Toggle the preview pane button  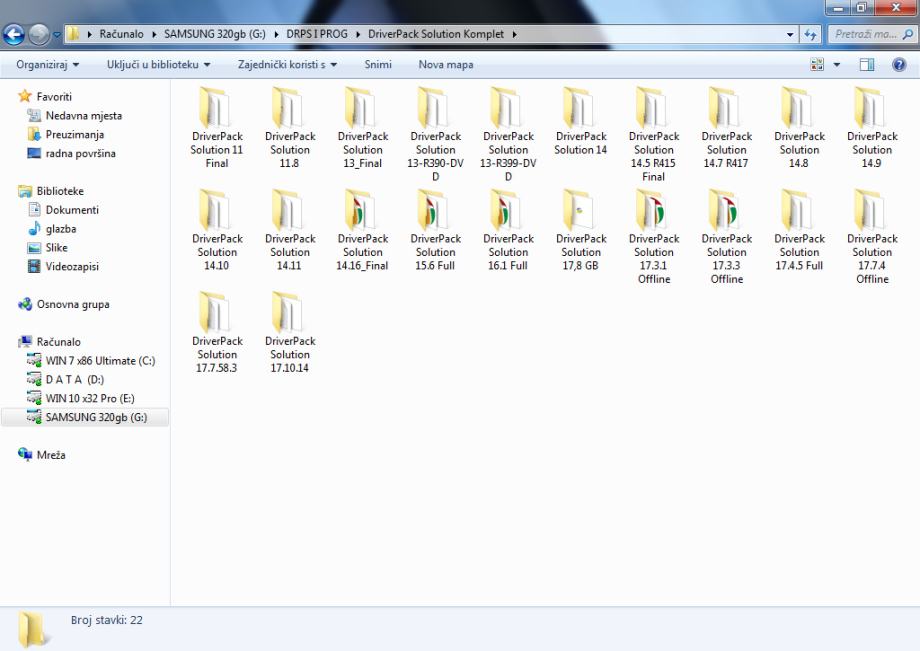[867, 65]
